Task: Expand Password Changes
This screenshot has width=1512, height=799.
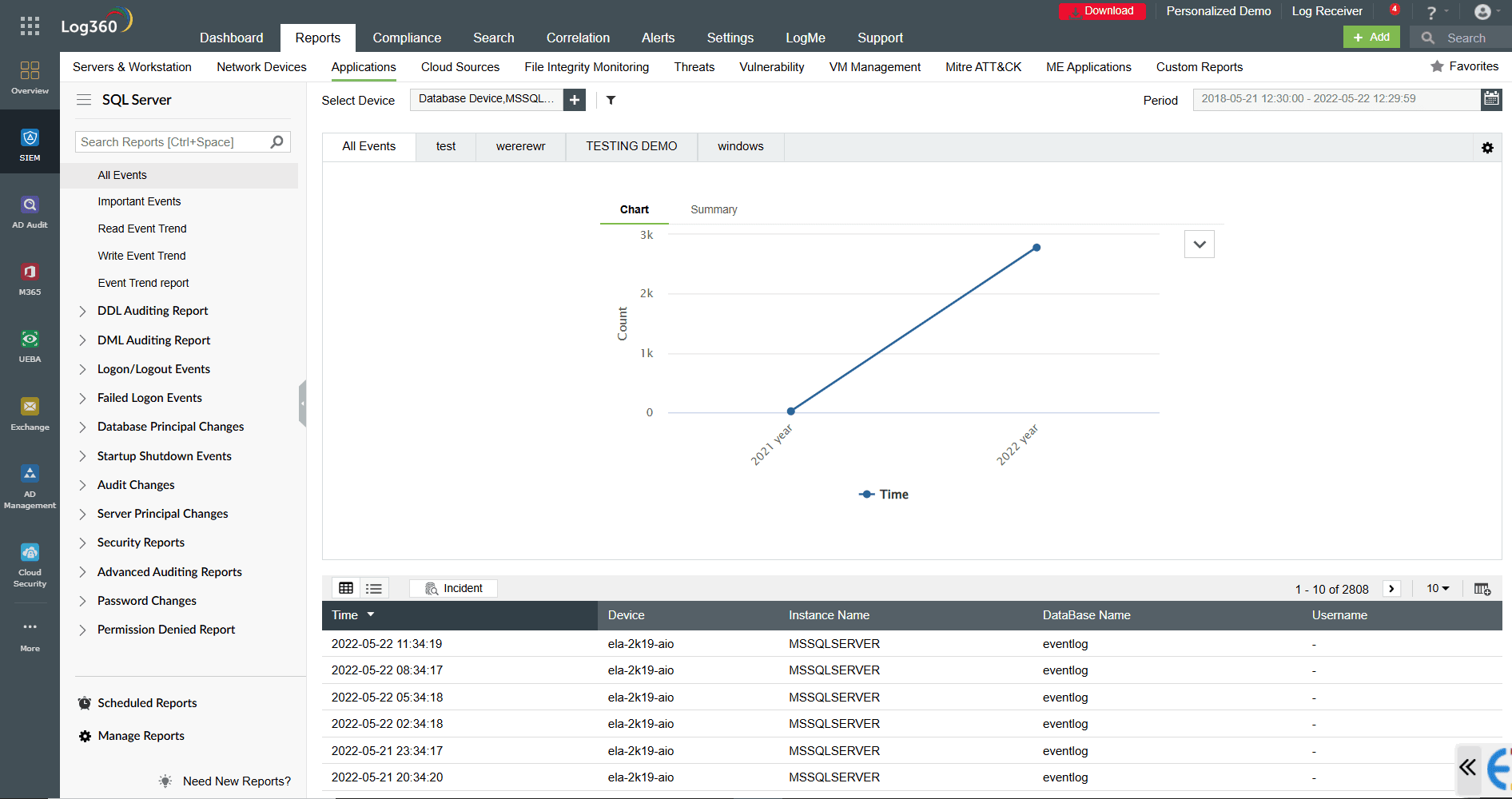Action: [82, 601]
